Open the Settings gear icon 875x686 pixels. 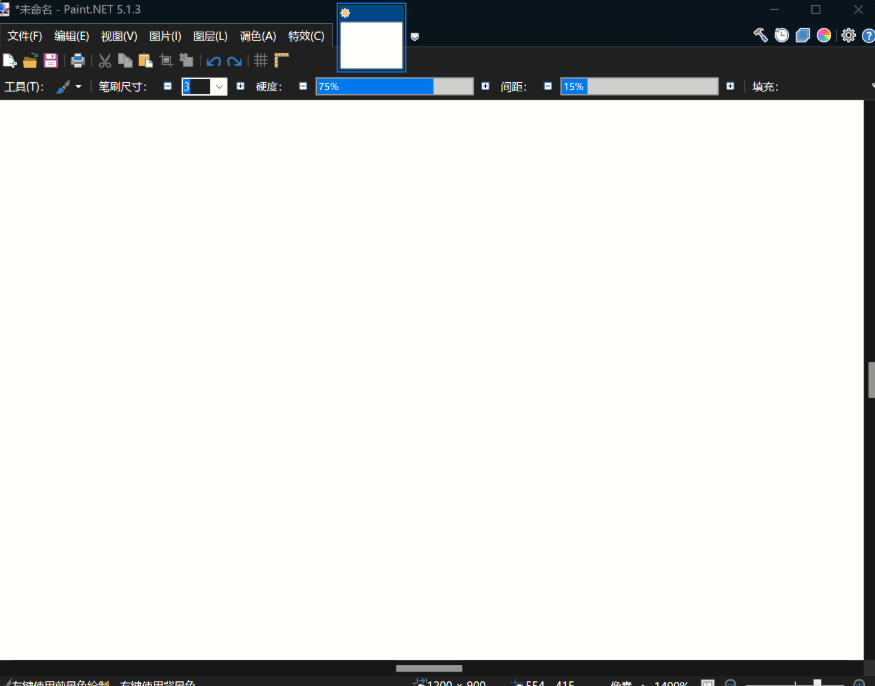[848, 35]
